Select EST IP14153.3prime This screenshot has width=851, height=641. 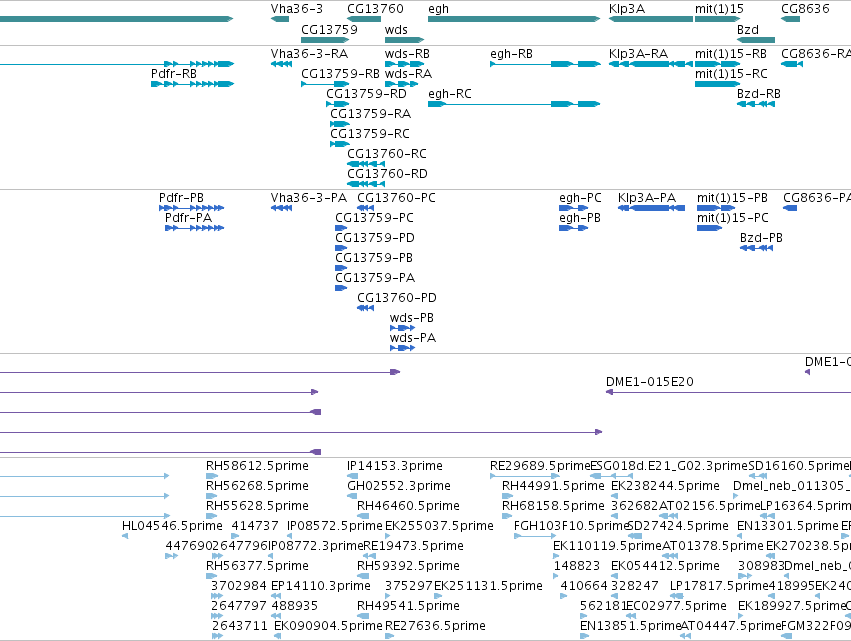[395, 466]
